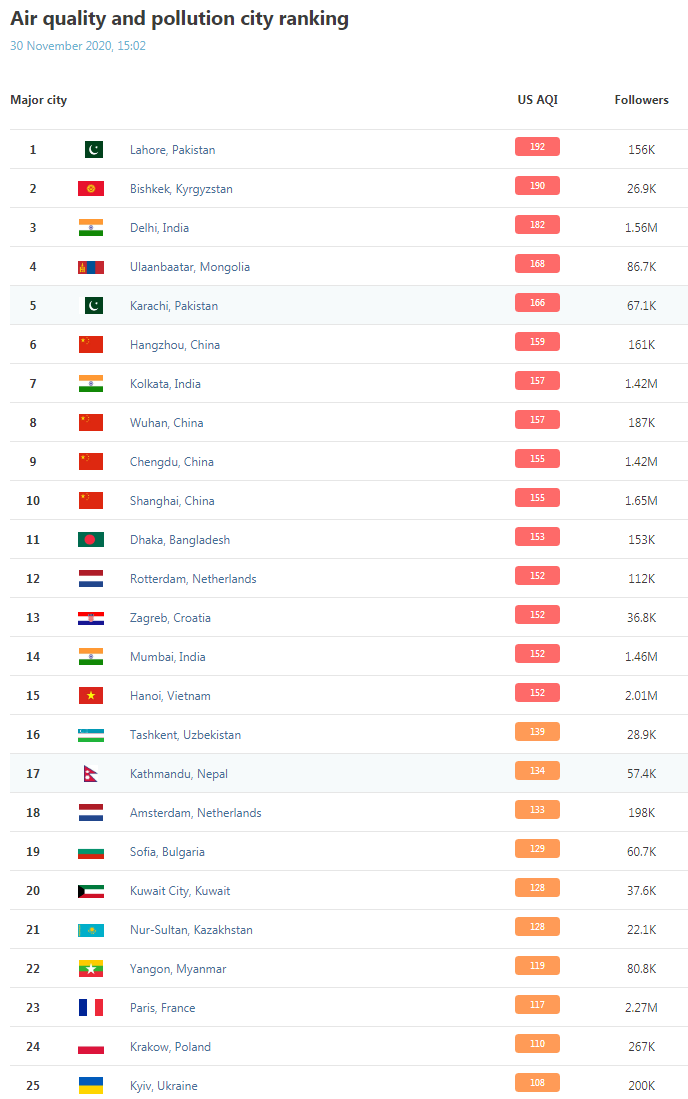This screenshot has width=688, height=1099.
Task: Open the Ulaanbaatar, Mongolia link
Action: [190, 267]
